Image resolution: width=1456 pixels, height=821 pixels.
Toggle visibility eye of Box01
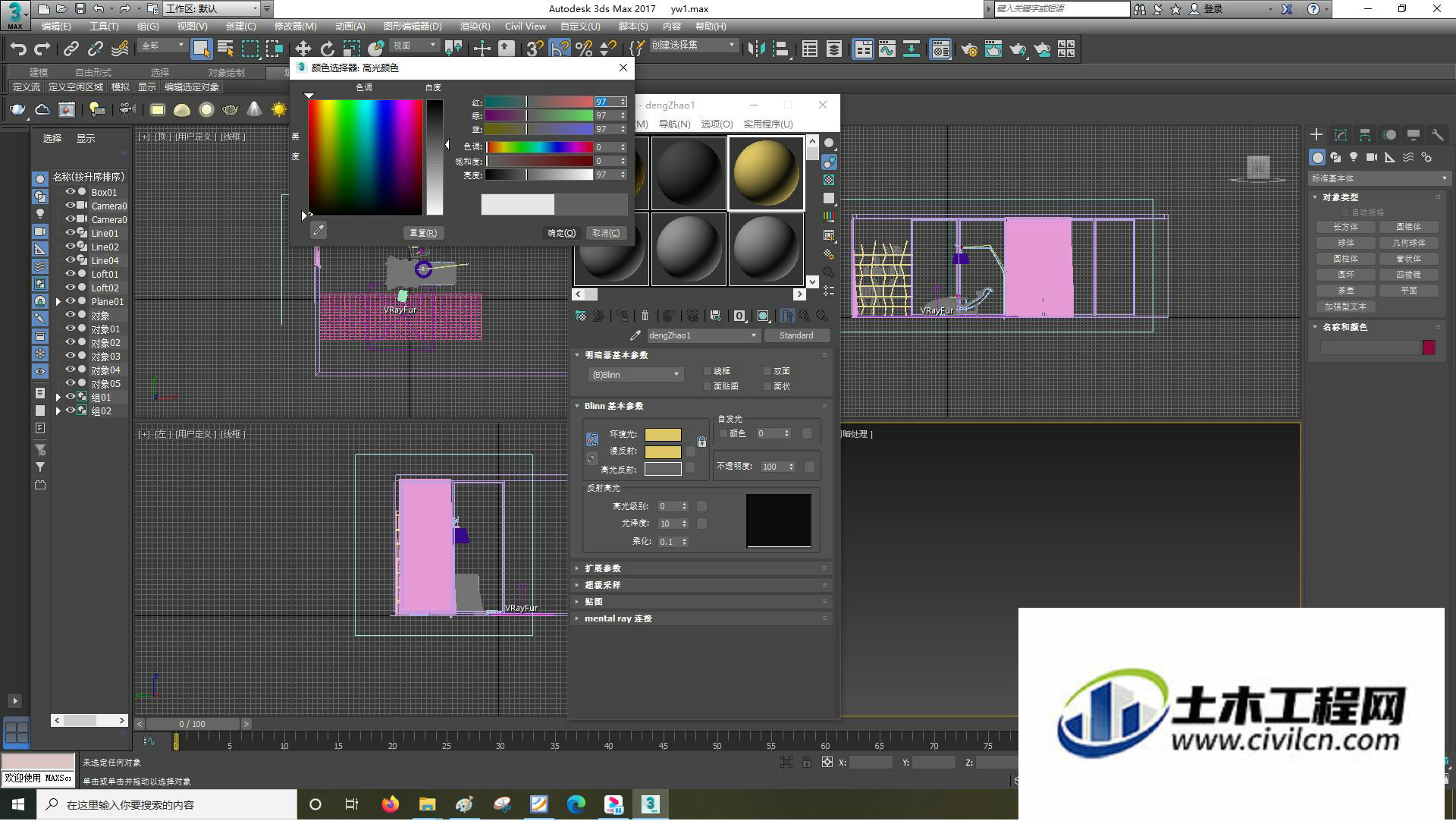(x=71, y=192)
